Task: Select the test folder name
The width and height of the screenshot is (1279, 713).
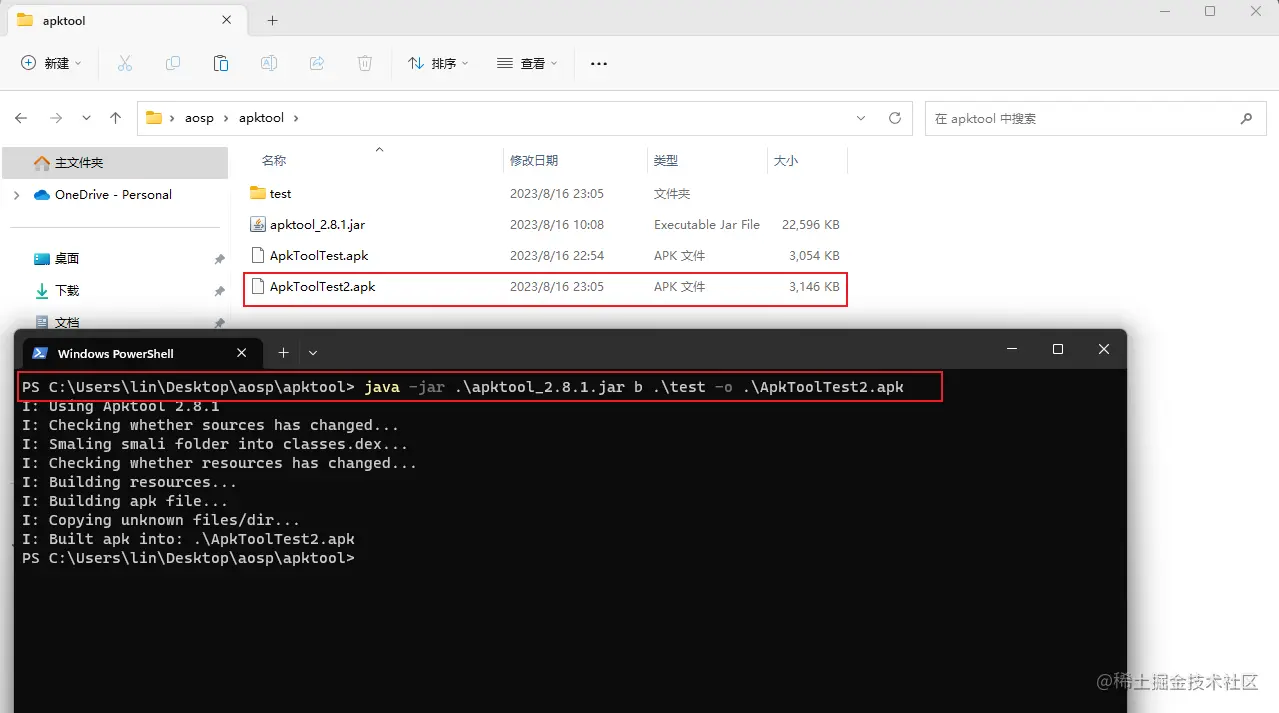Action: click(x=280, y=194)
